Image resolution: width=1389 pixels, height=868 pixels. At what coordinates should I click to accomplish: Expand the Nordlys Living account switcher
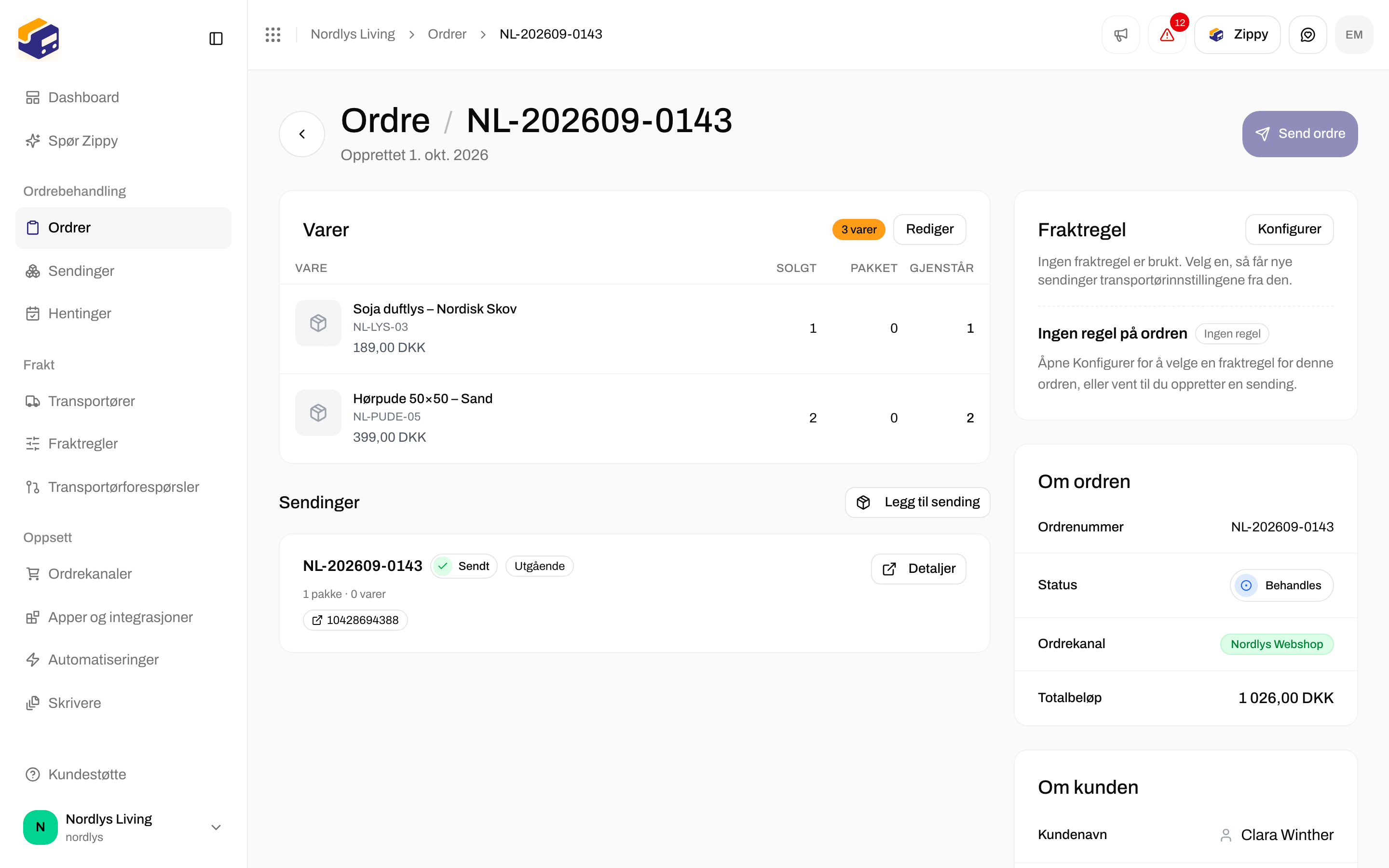tap(123, 827)
